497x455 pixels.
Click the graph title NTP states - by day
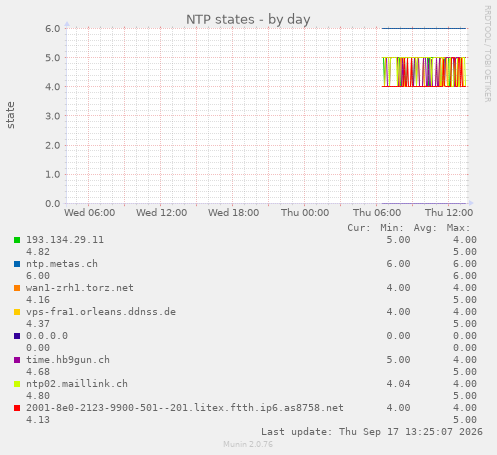(x=248, y=20)
